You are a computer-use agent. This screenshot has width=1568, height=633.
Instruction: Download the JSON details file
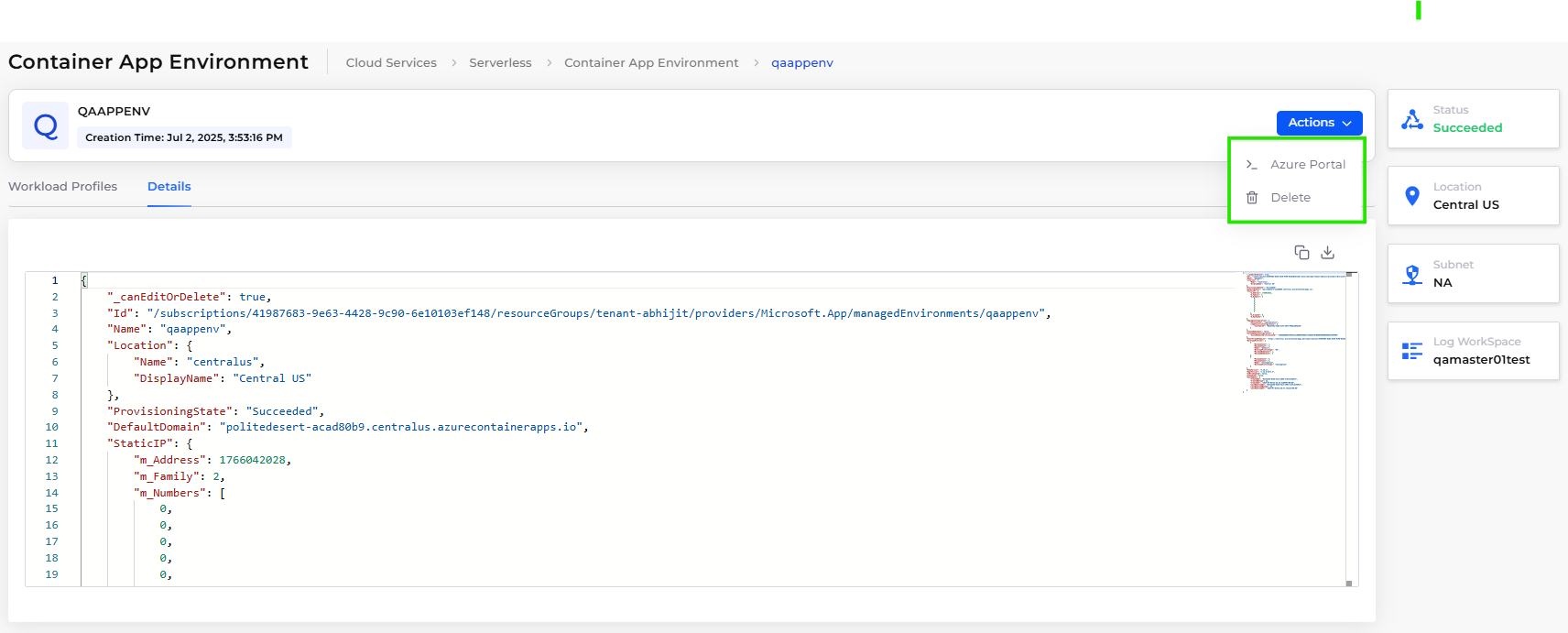[1328, 253]
